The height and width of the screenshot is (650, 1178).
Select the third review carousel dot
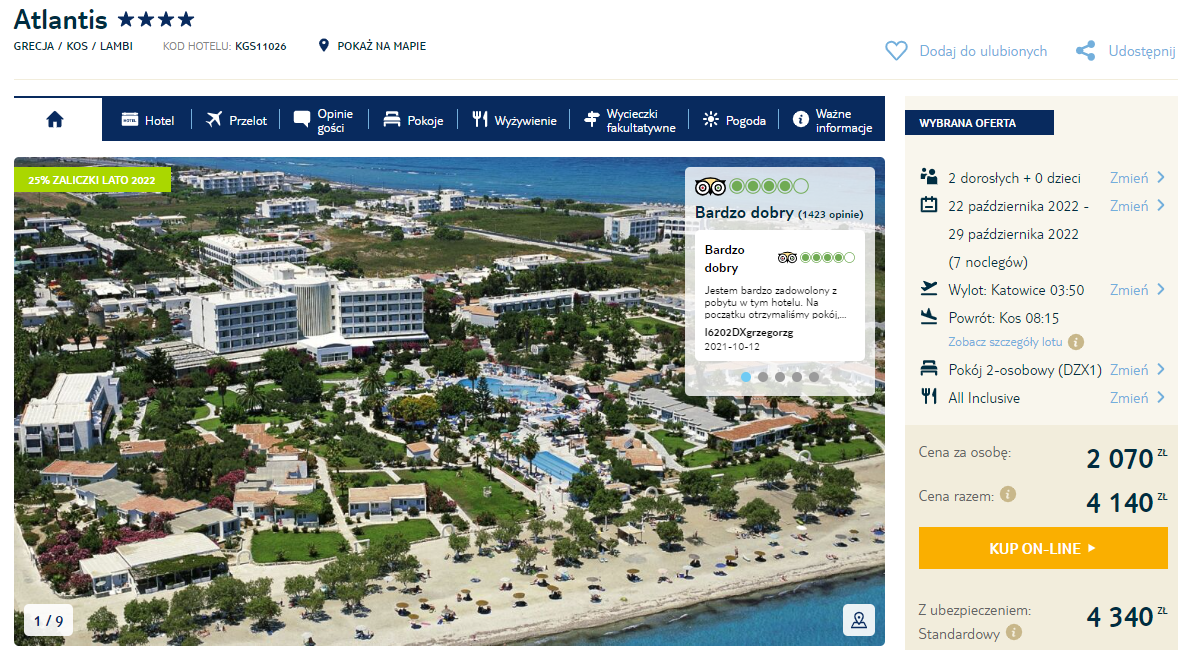pyautogui.click(x=780, y=377)
